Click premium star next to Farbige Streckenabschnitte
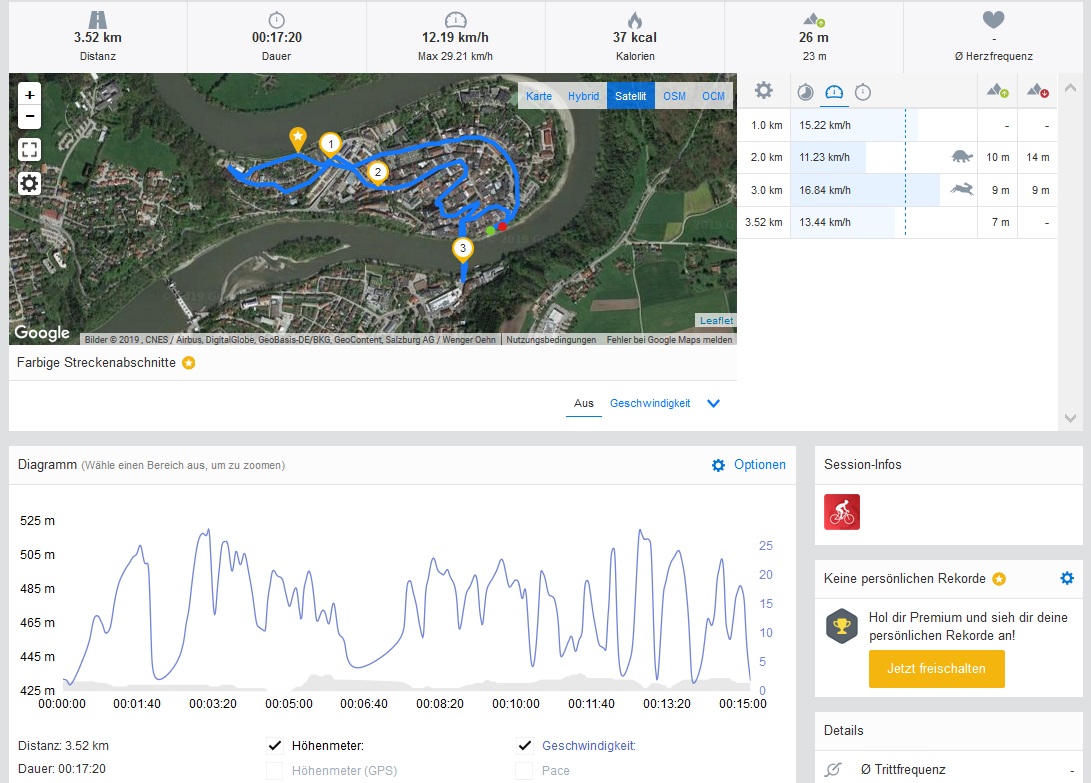The height and width of the screenshot is (783, 1091). click(189, 363)
